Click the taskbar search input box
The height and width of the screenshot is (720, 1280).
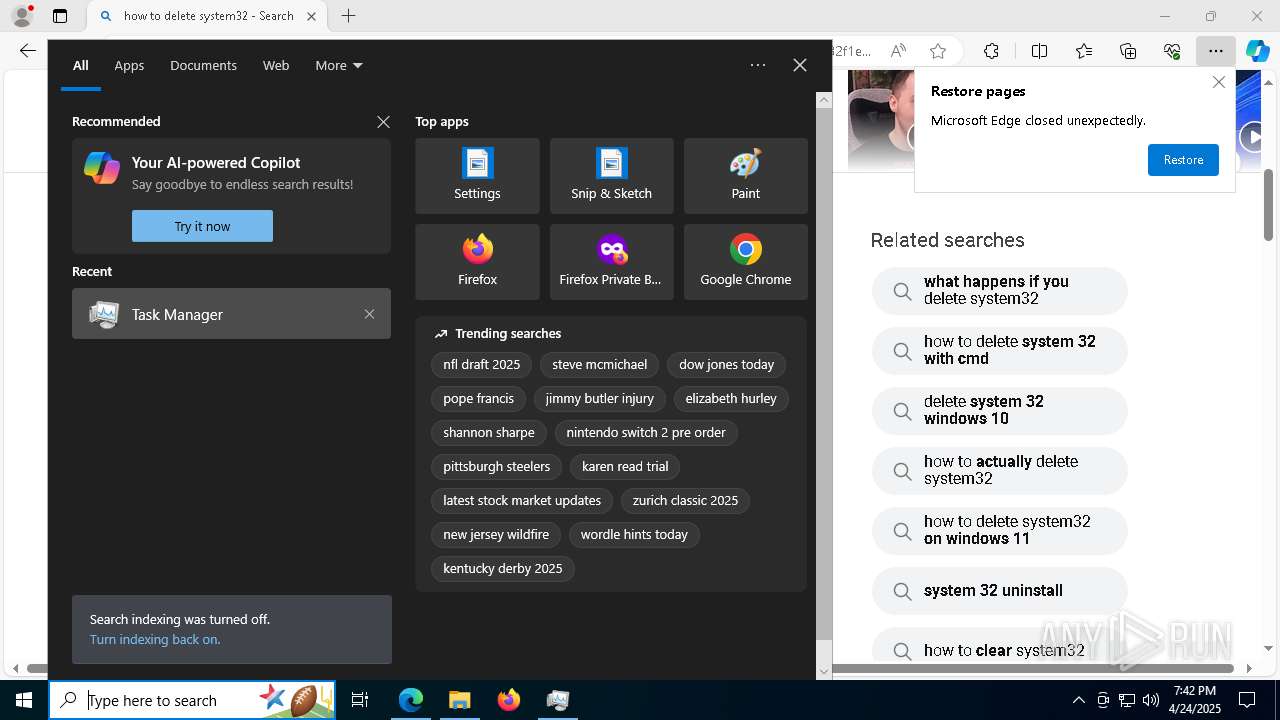[x=192, y=700]
